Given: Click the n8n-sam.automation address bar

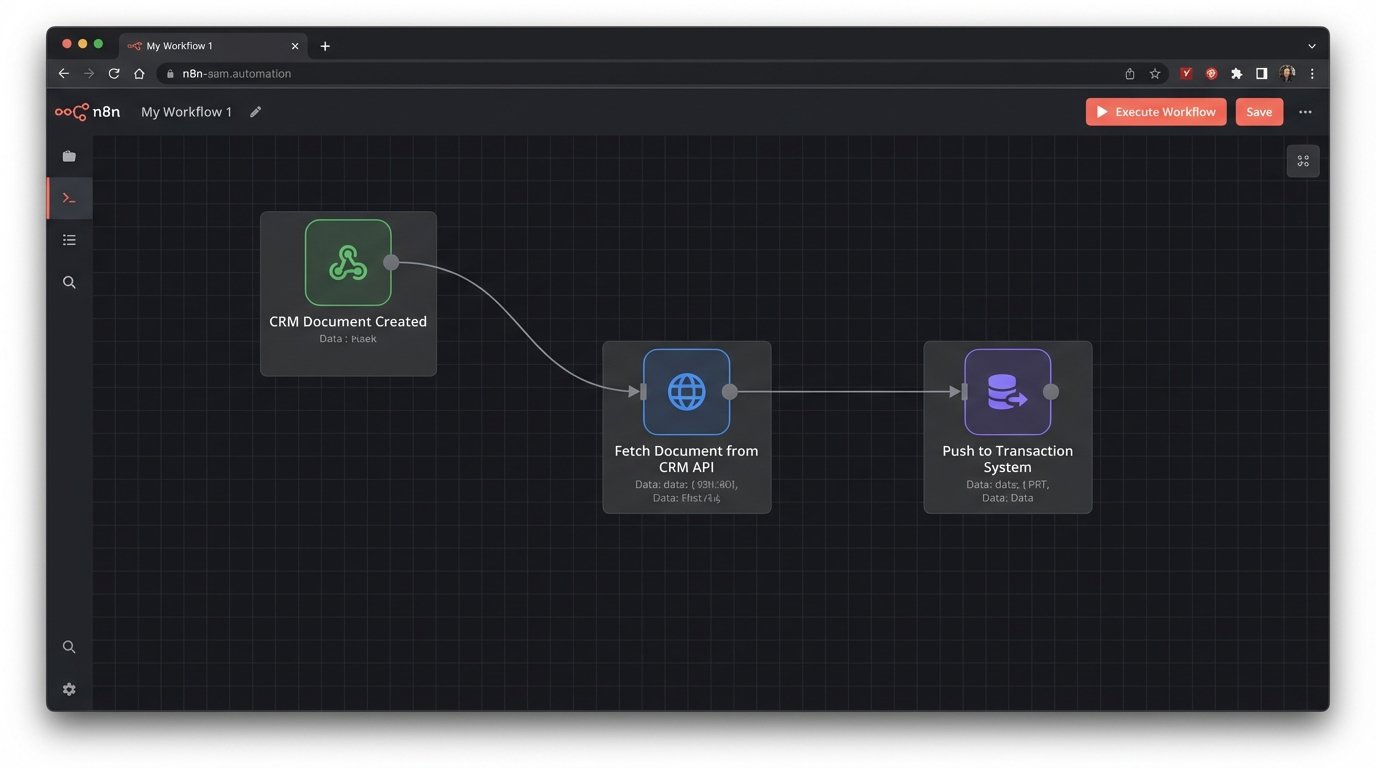Looking at the screenshot, I should click(x=236, y=73).
